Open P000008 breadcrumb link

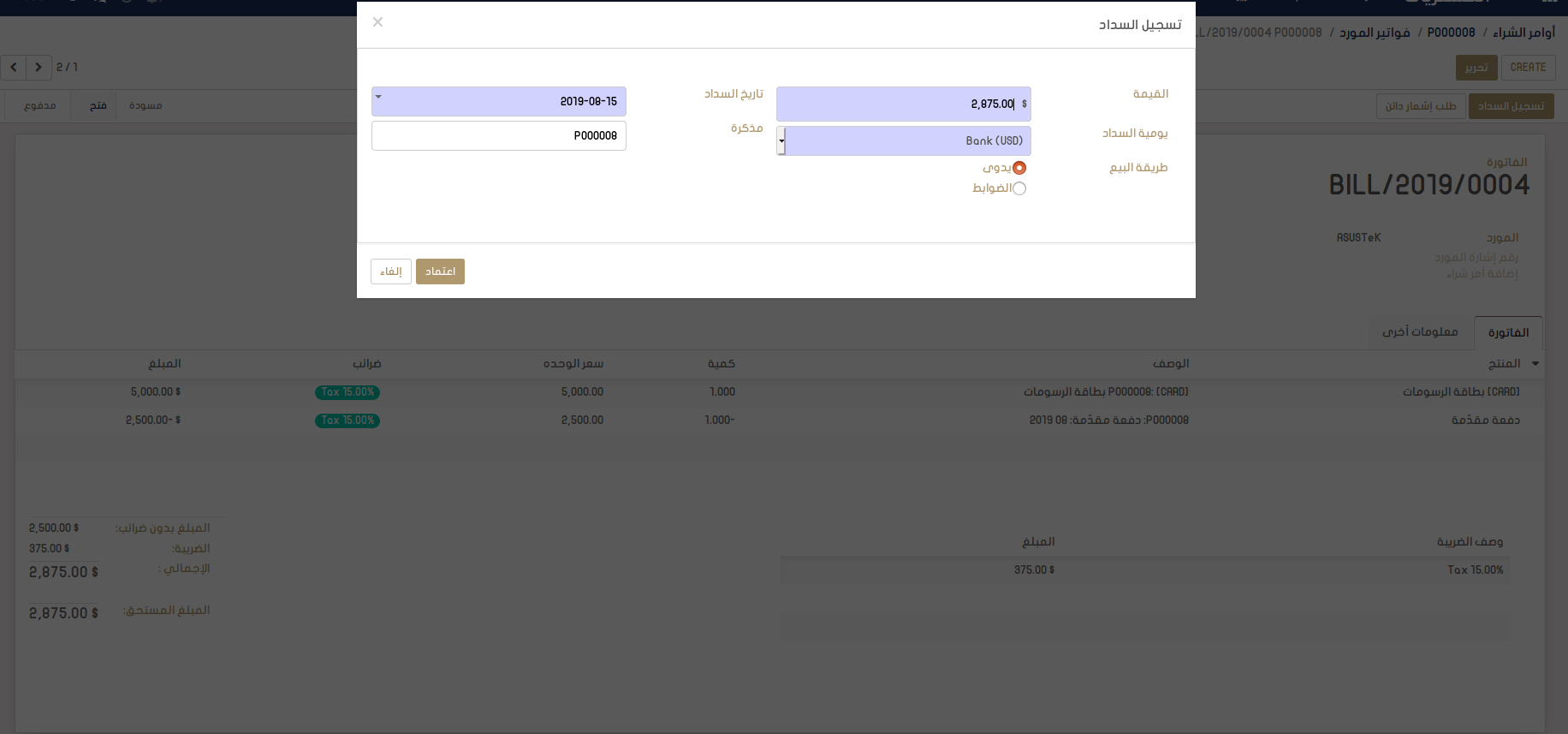[x=1451, y=33]
